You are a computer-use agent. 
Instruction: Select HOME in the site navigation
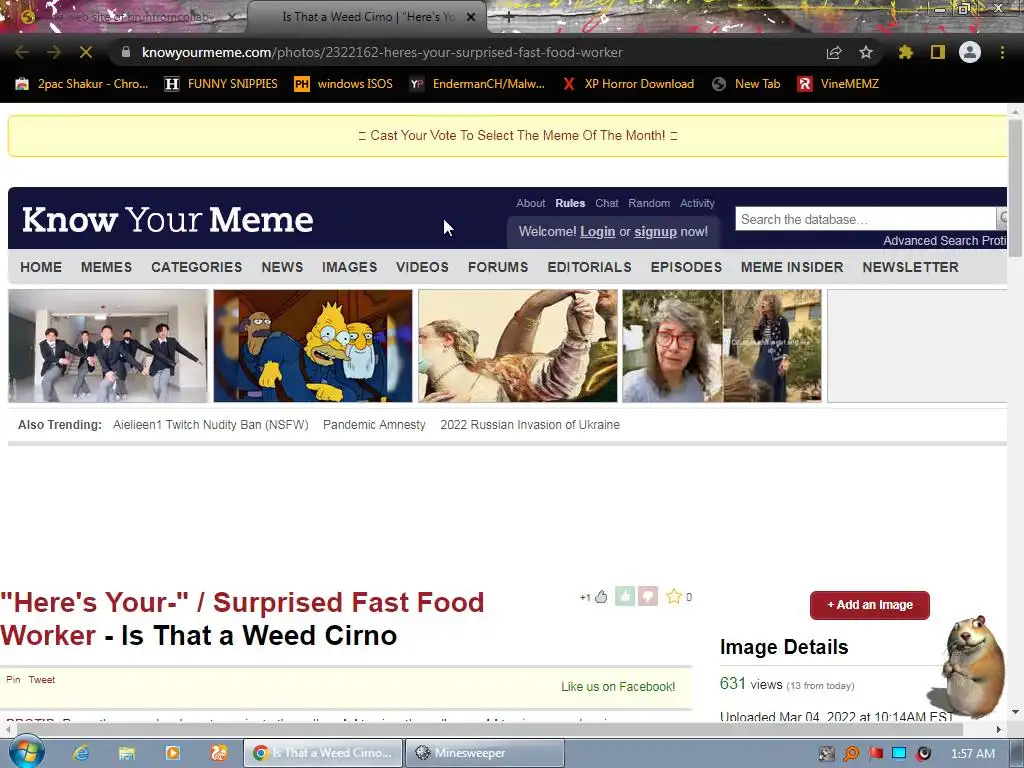coord(41,267)
